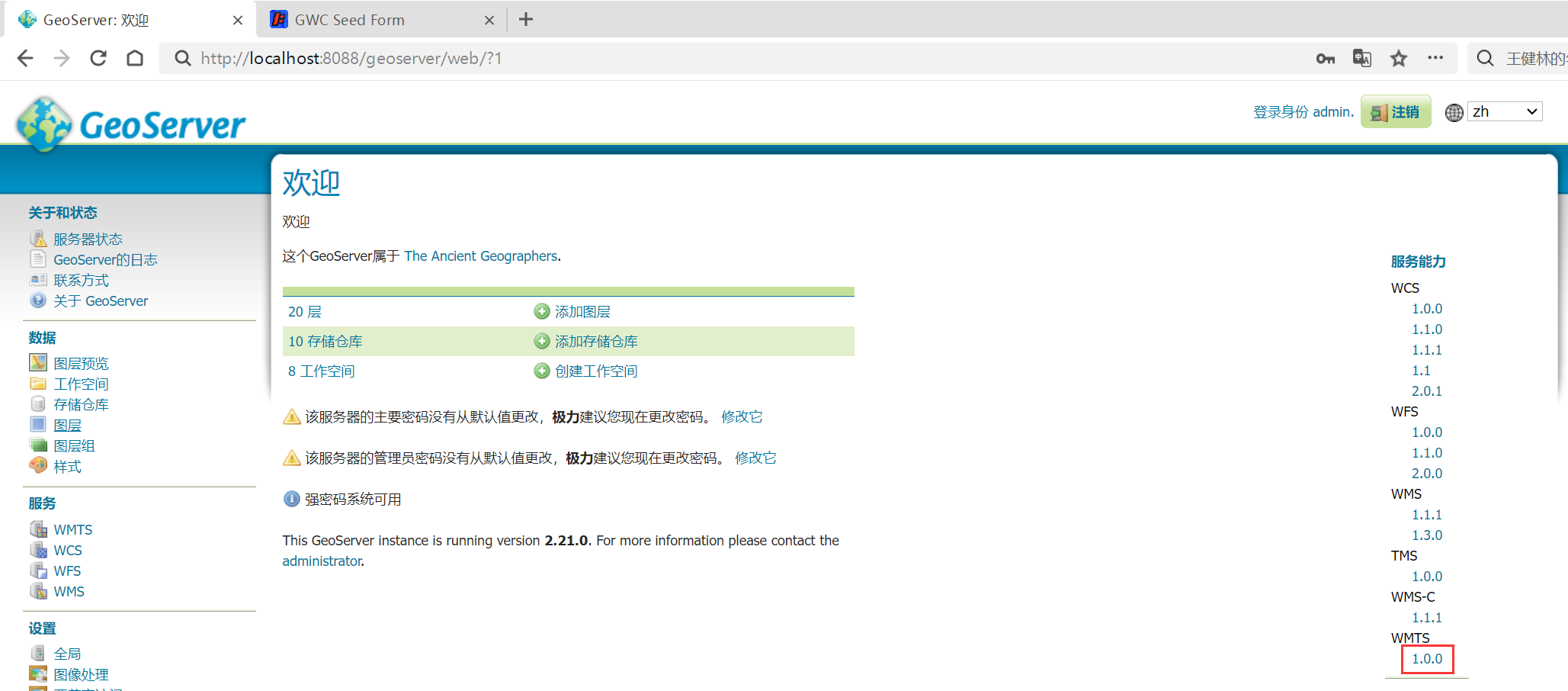Click the WMS service icon in sidebar
Screen dimensions: 1568x691
[38, 590]
